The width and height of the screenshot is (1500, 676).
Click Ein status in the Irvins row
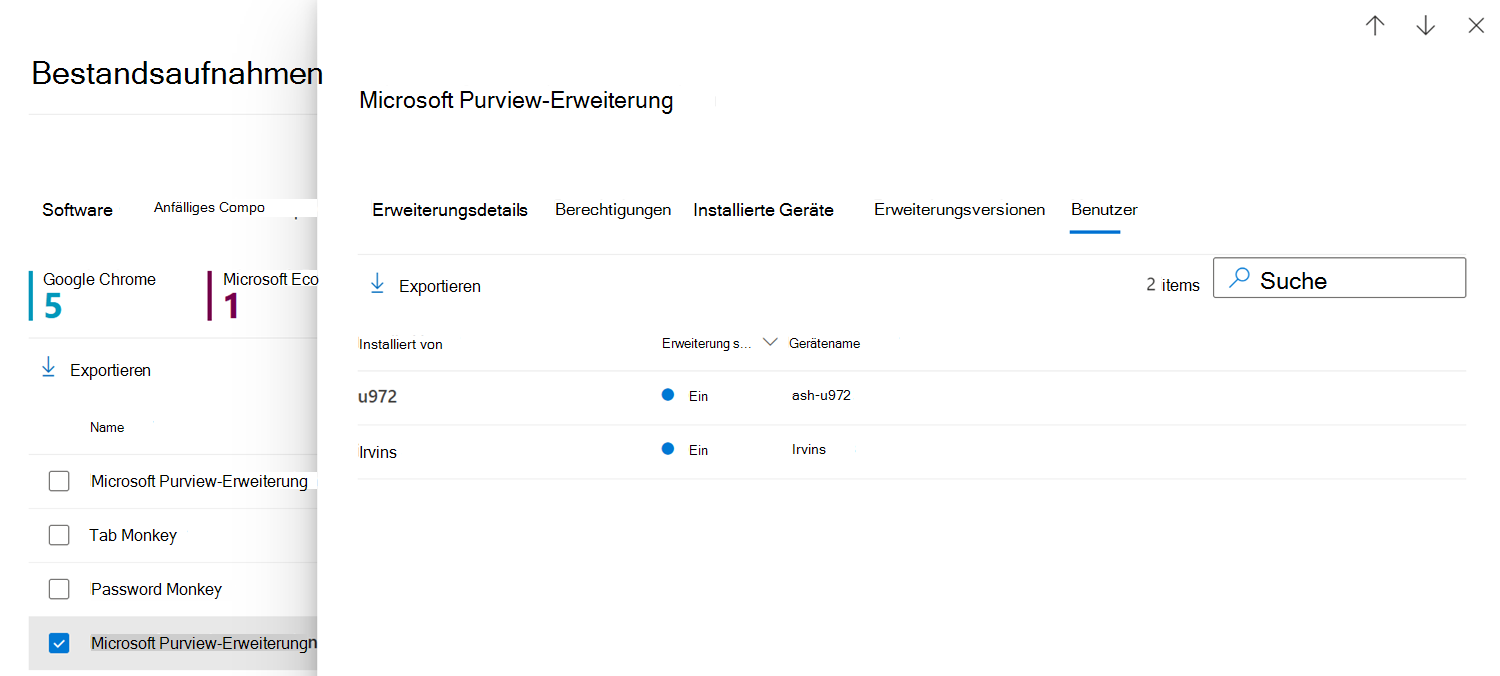(x=698, y=450)
